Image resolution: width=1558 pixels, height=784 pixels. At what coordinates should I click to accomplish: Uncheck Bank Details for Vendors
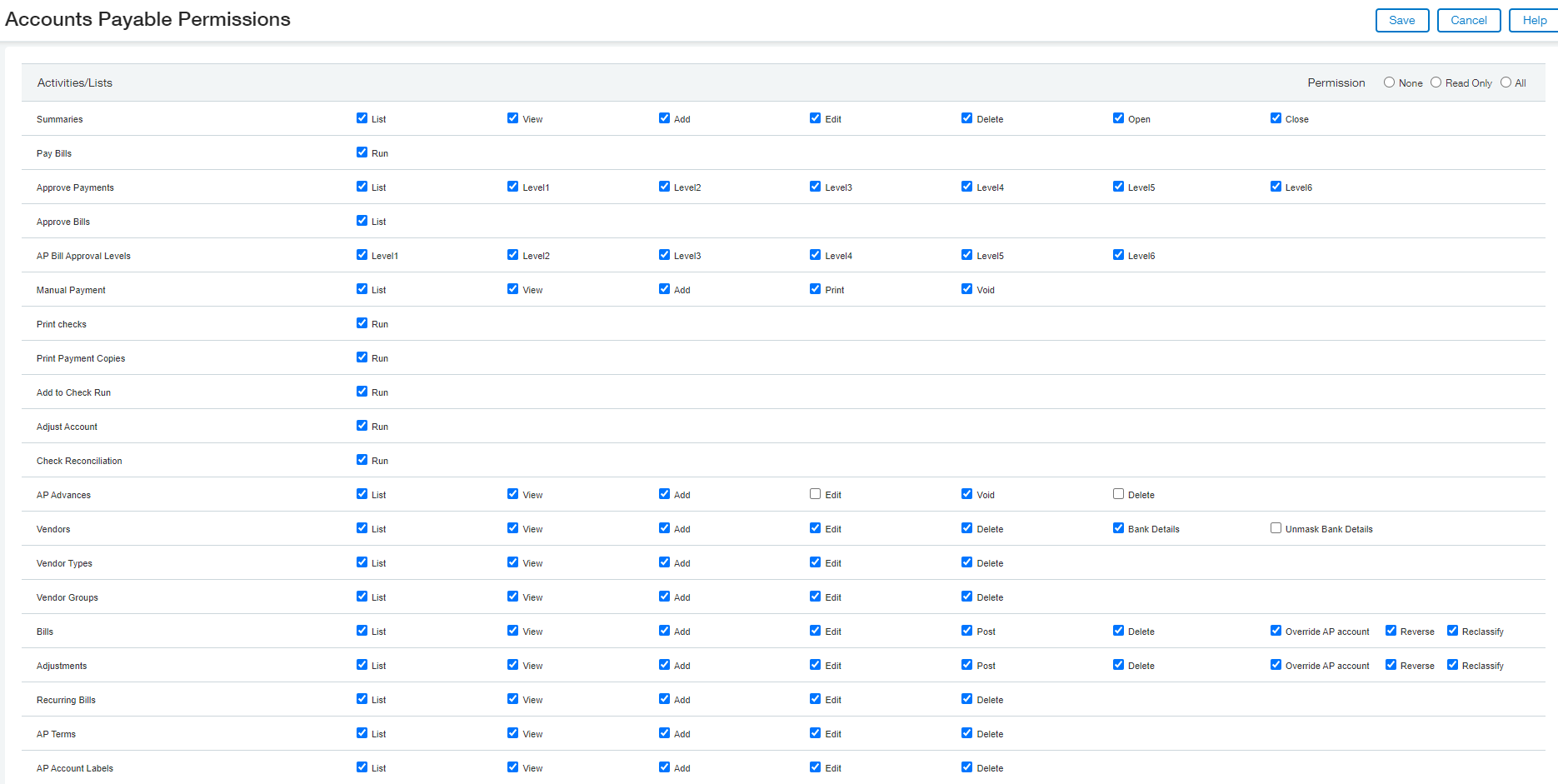coord(1118,528)
